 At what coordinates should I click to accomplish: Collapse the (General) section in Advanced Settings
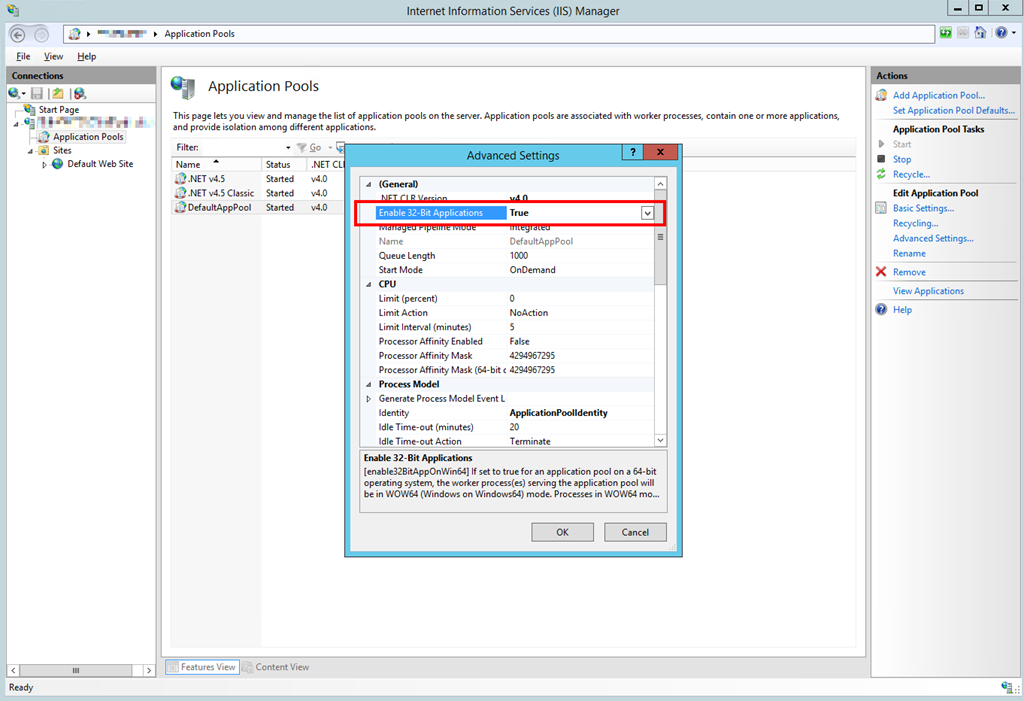368,184
